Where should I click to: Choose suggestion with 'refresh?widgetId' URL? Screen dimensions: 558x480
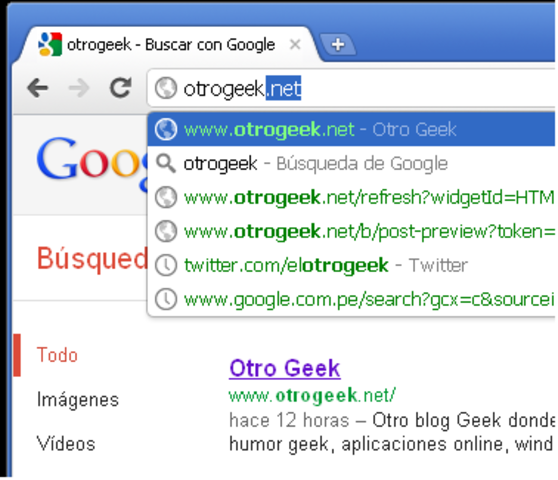(x=352, y=197)
